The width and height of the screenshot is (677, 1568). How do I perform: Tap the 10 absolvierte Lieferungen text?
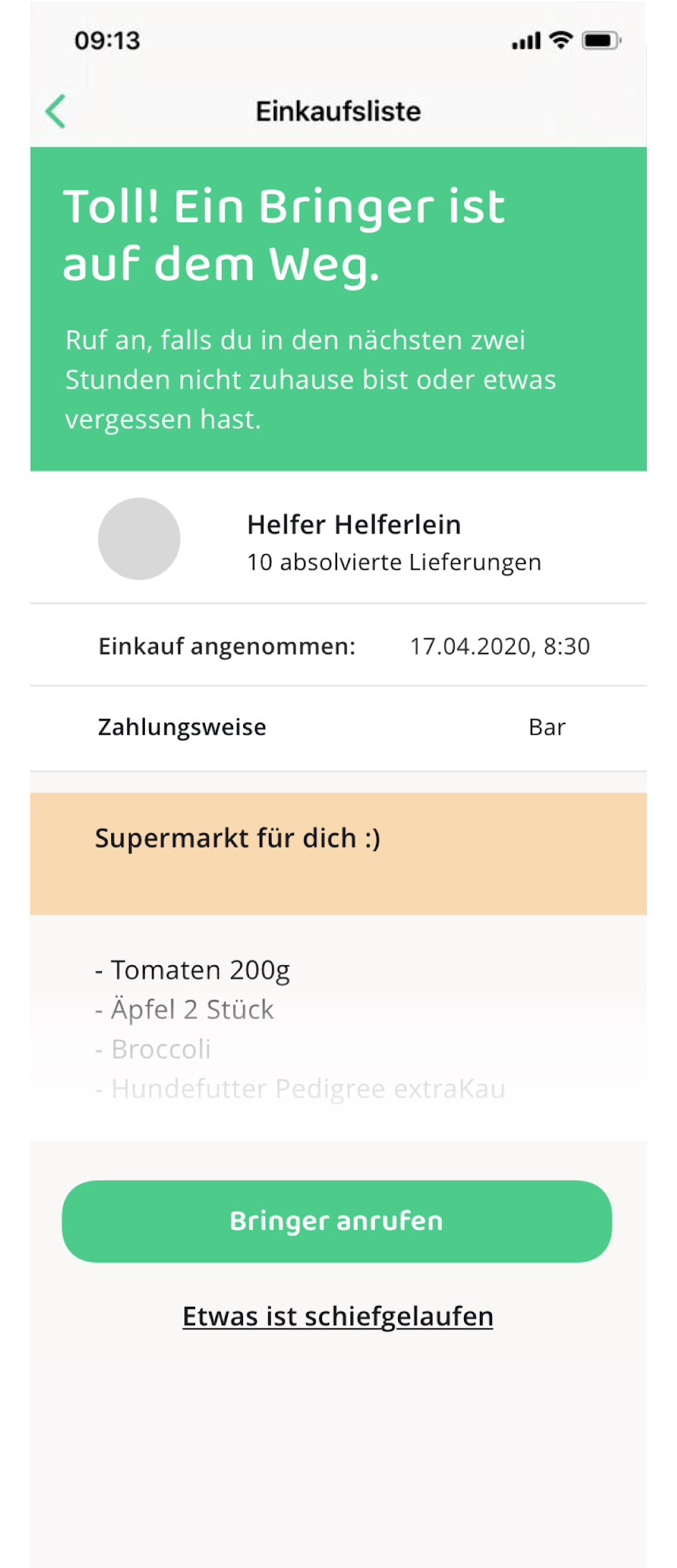pos(394,562)
